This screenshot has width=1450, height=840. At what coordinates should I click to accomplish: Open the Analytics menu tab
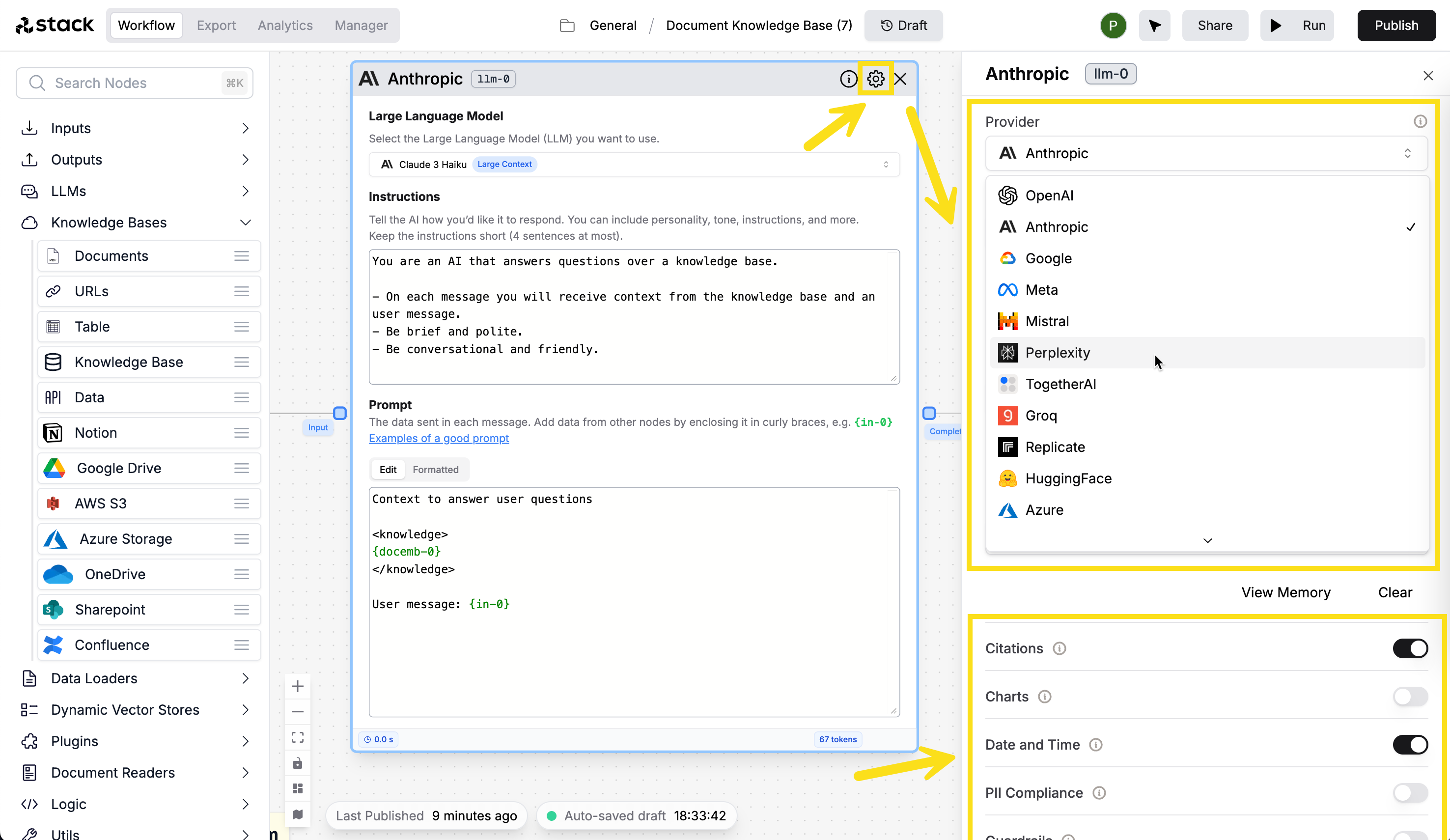[x=285, y=25]
